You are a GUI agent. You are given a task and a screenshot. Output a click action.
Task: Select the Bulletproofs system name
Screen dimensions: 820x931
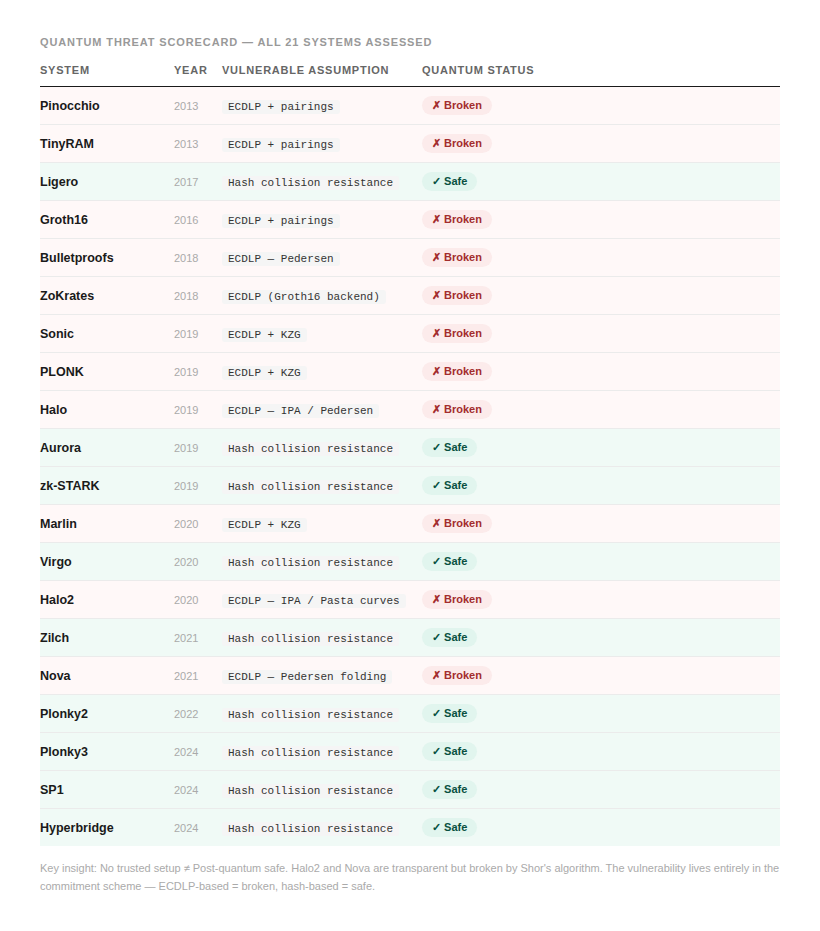tap(77, 258)
